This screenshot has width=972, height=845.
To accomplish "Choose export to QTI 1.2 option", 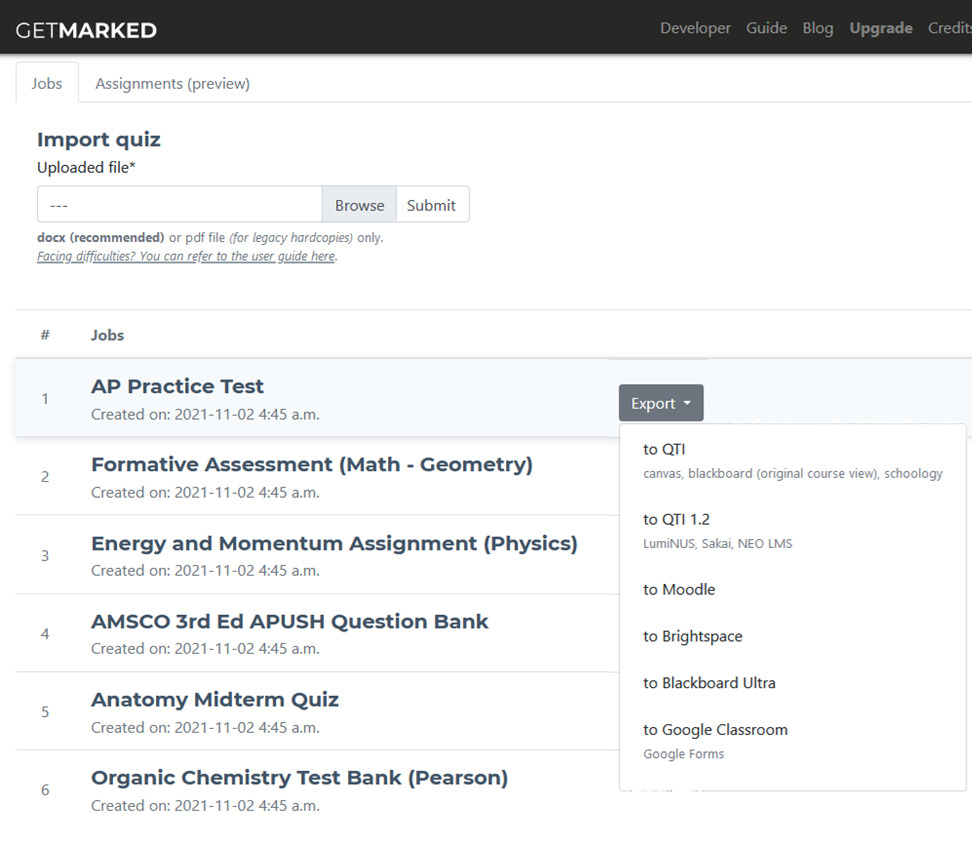I will (677, 520).
